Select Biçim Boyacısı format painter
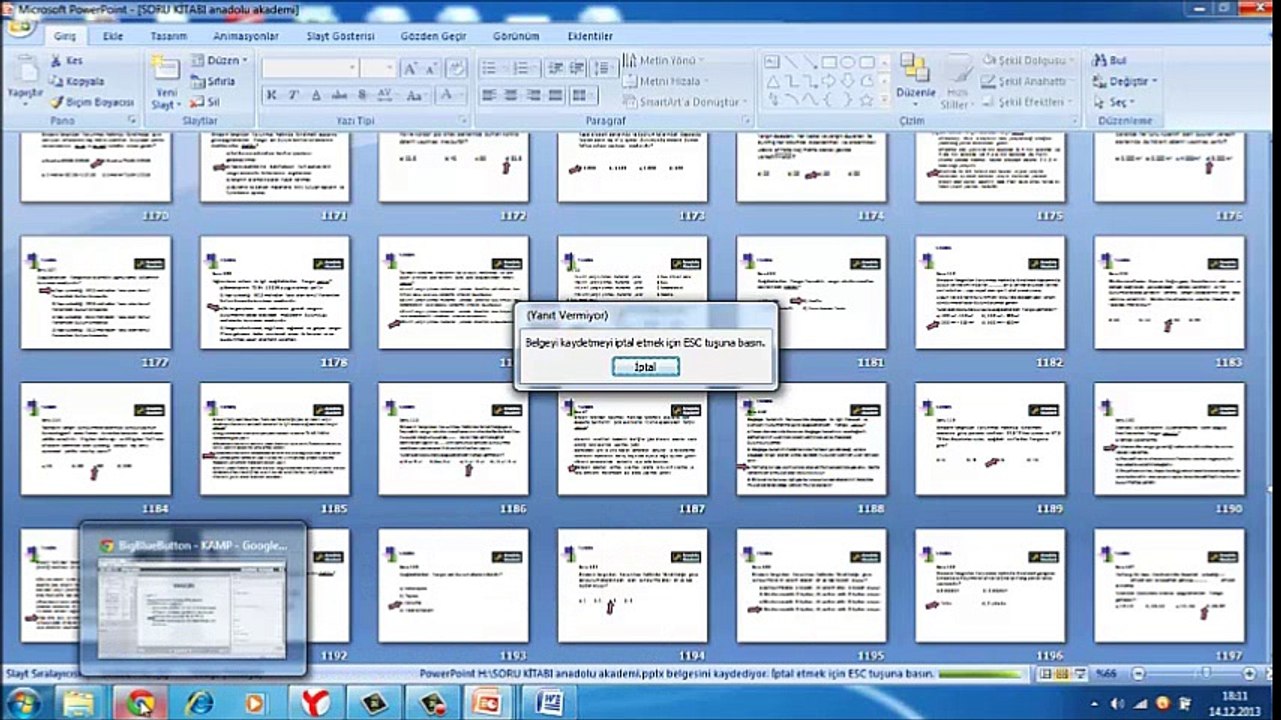Image resolution: width=1281 pixels, height=720 pixels. 92,102
